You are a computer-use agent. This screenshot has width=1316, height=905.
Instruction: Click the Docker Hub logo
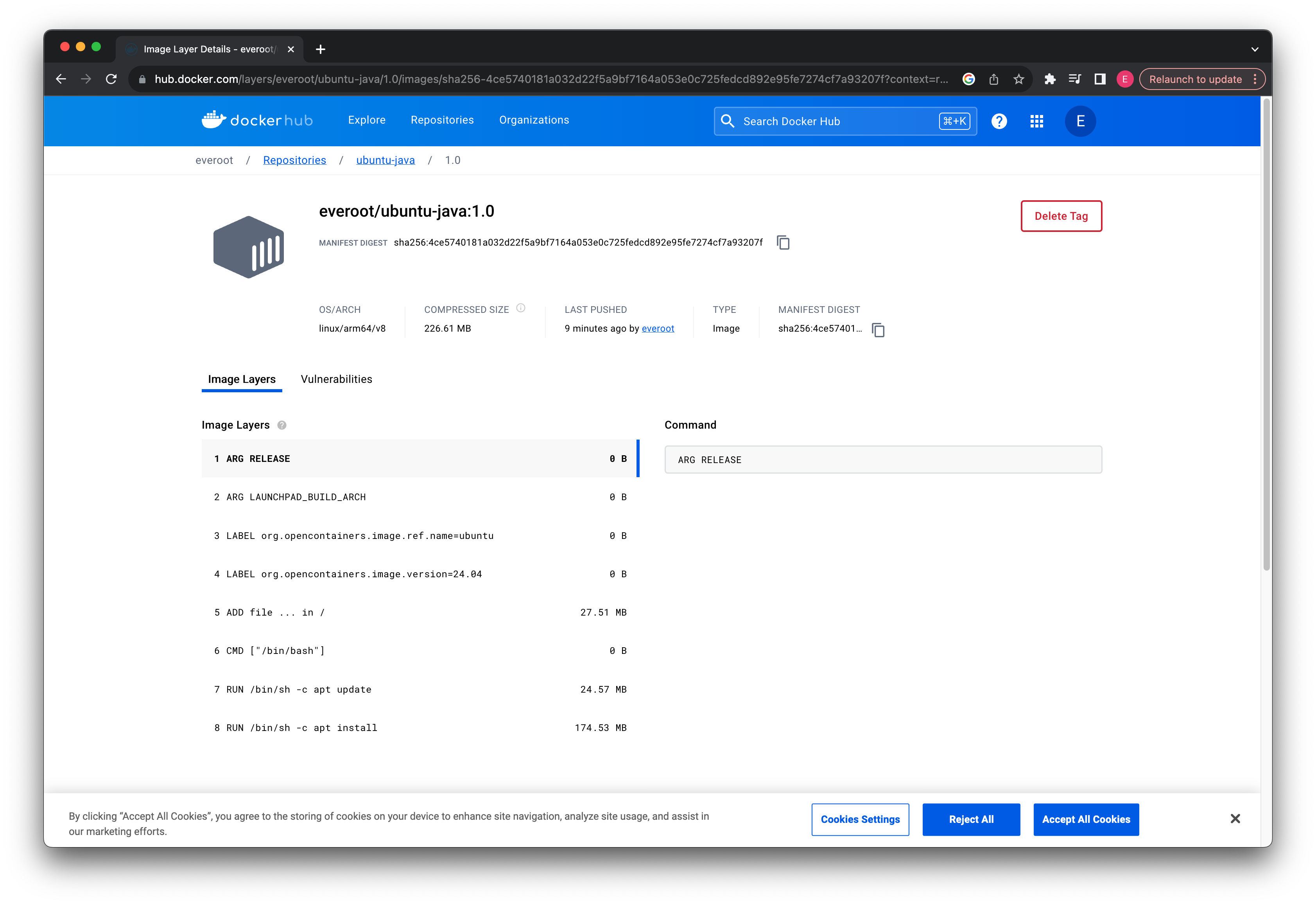[257, 120]
